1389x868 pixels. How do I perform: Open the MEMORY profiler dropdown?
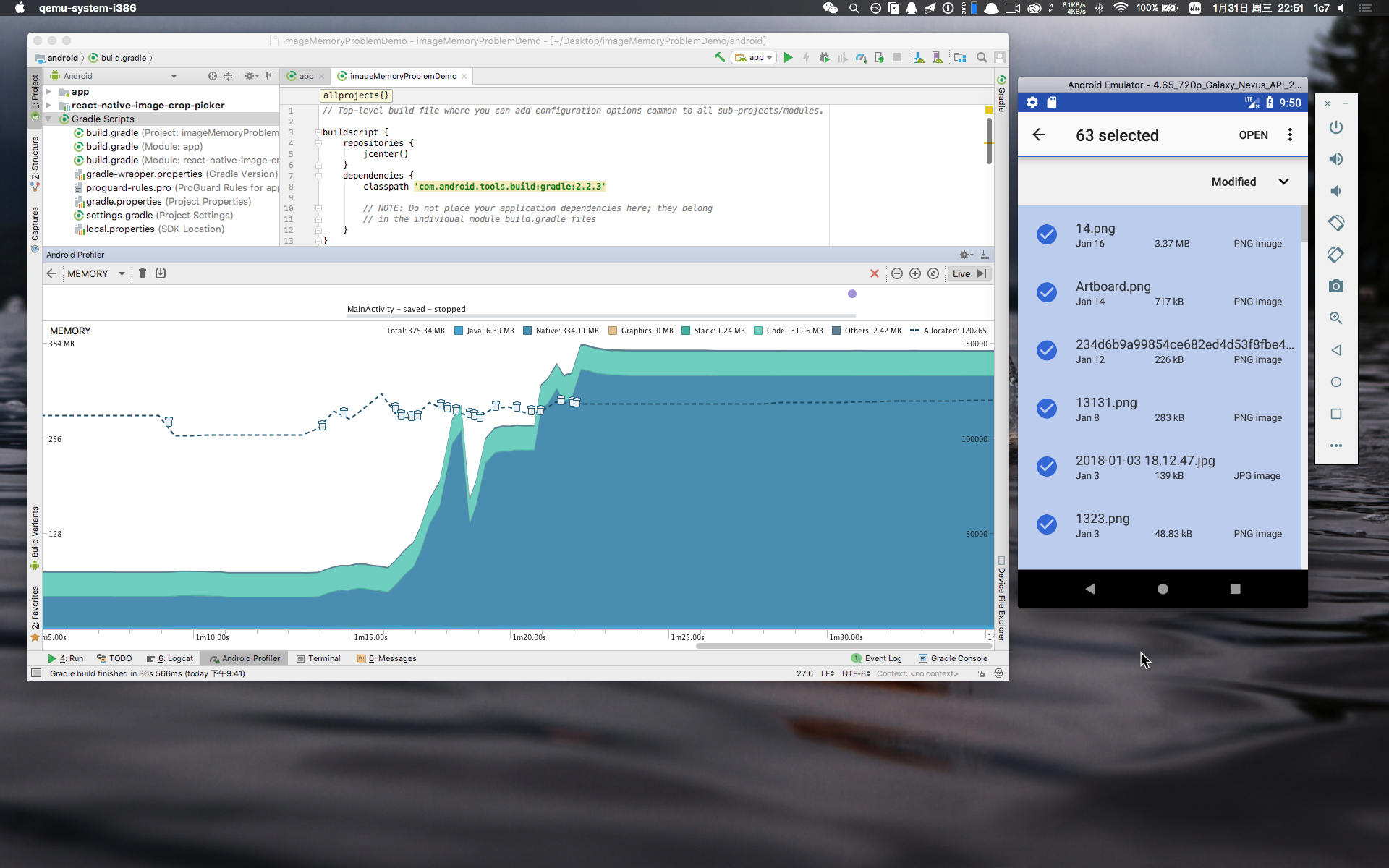(x=95, y=273)
